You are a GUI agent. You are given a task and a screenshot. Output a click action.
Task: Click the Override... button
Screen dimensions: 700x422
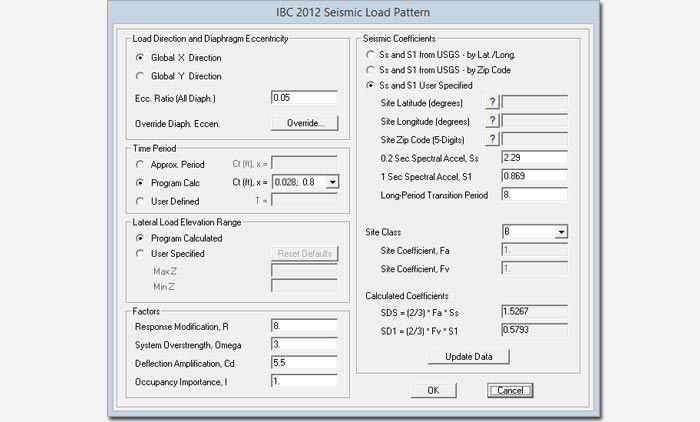(305, 123)
